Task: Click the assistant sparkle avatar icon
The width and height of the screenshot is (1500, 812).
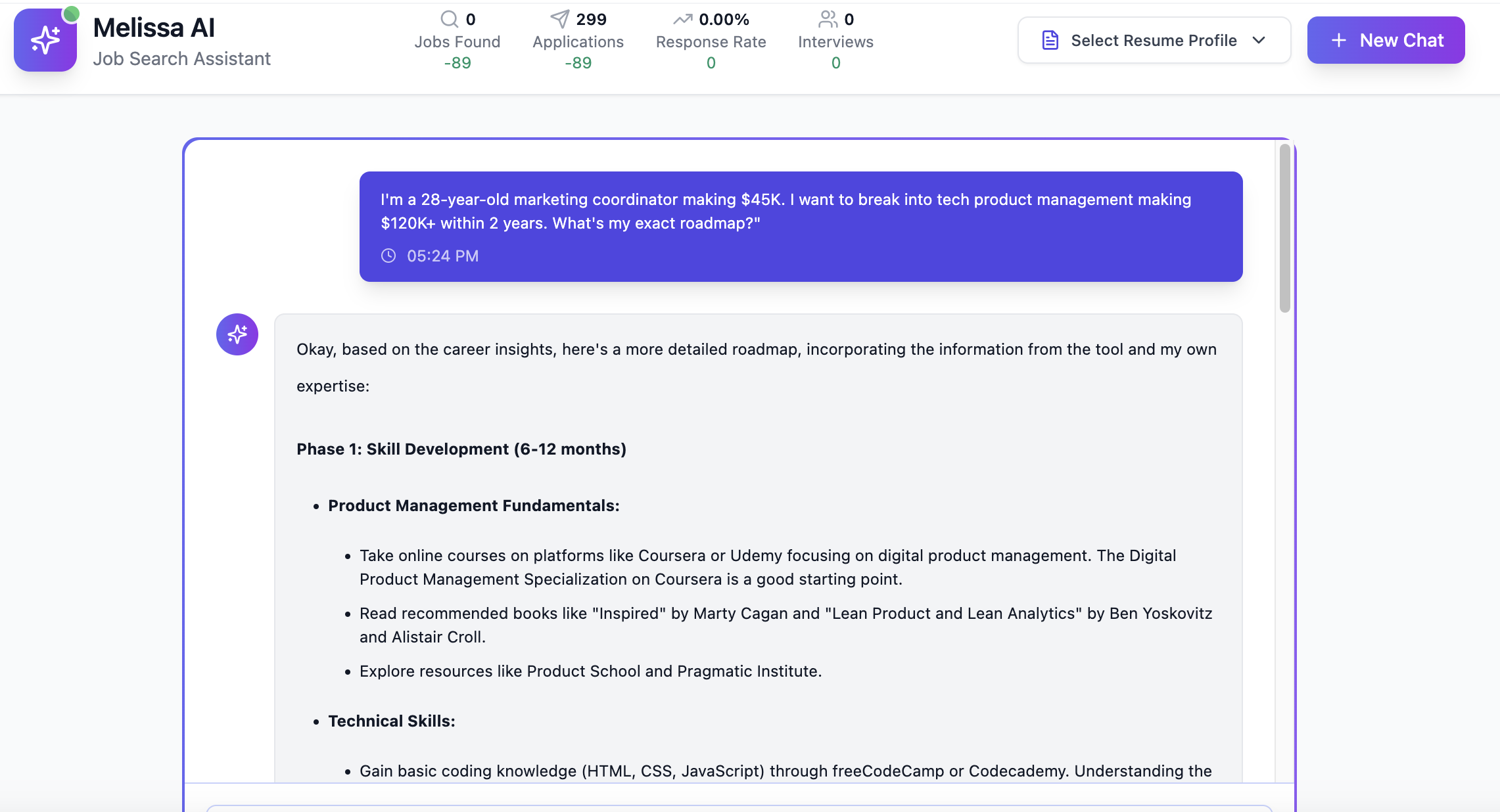Action: (x=237, y=334)
